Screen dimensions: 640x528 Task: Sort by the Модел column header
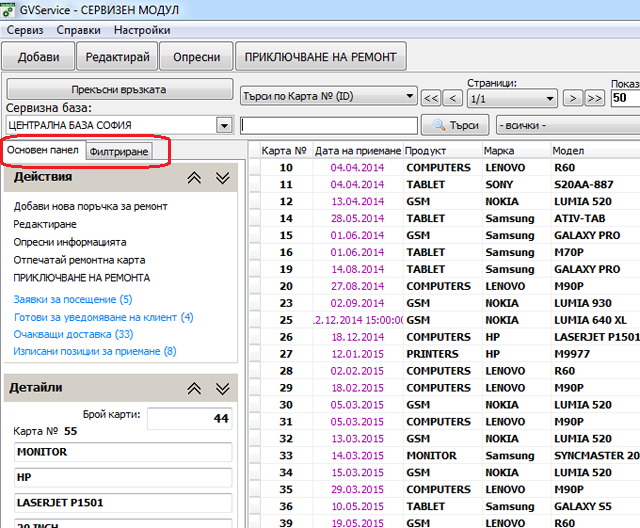(595, 151)
